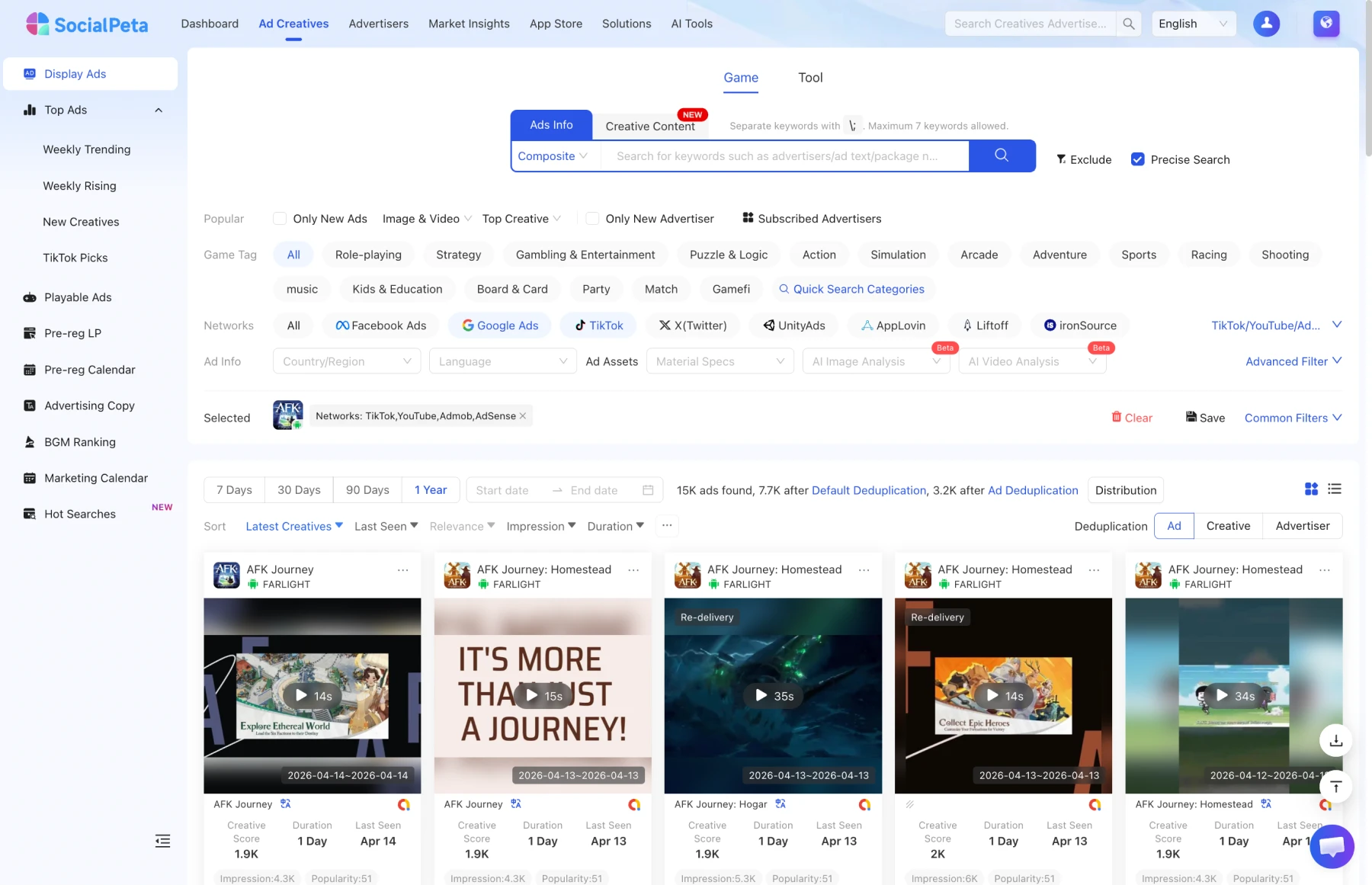The height and width of the screenshot is (885, 1372).
Task: Click the translate icon on AFK Journey card
Action: pos(285,804)
